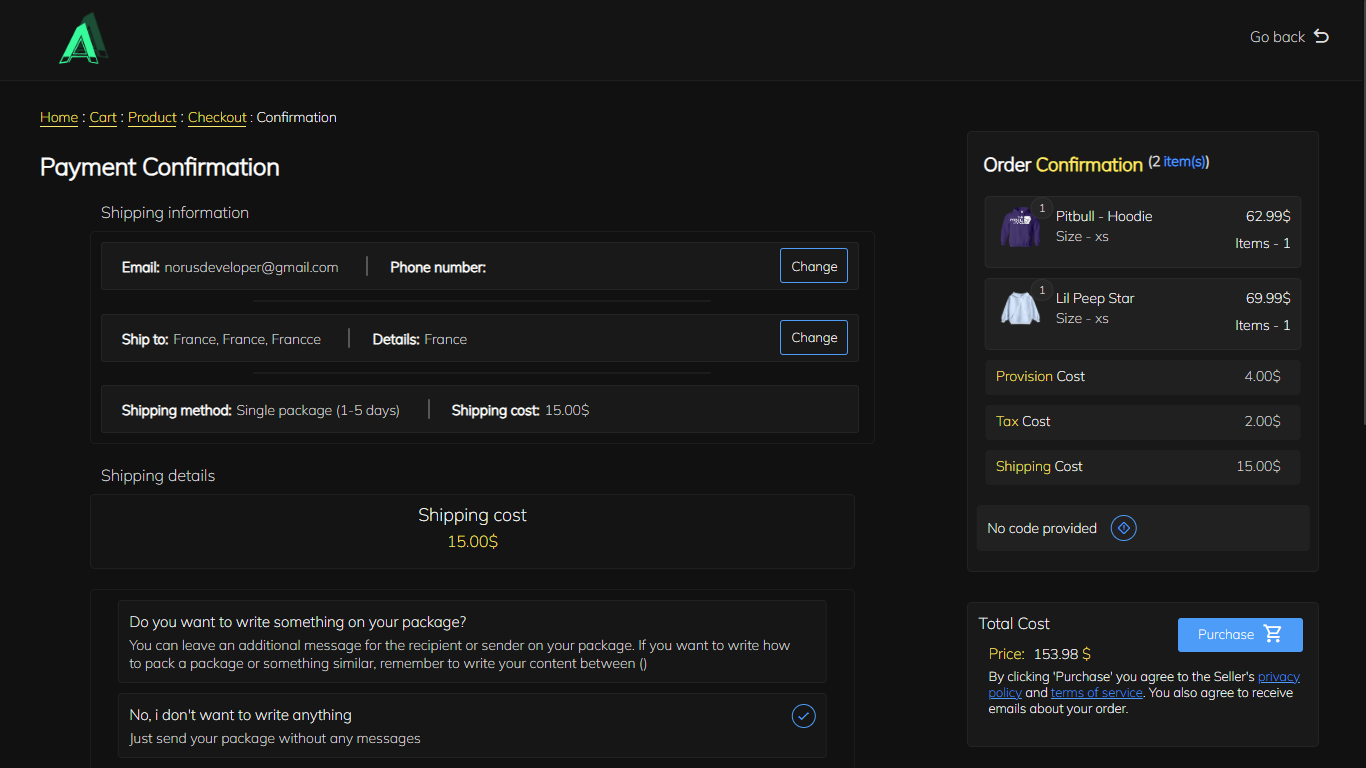Open the Product breadcrumb link
1366x768 pixels.
[x=152, y=117]
